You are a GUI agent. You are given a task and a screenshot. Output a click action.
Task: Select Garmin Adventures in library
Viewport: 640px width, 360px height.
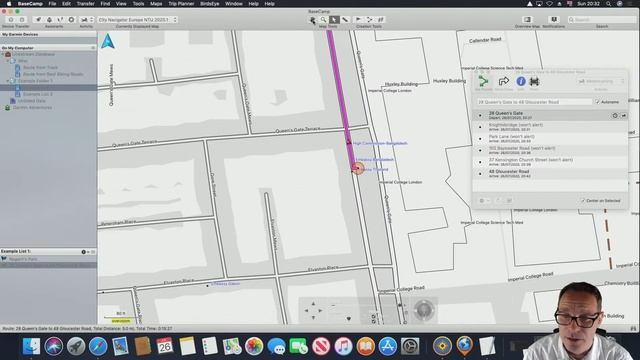(32, 108)
